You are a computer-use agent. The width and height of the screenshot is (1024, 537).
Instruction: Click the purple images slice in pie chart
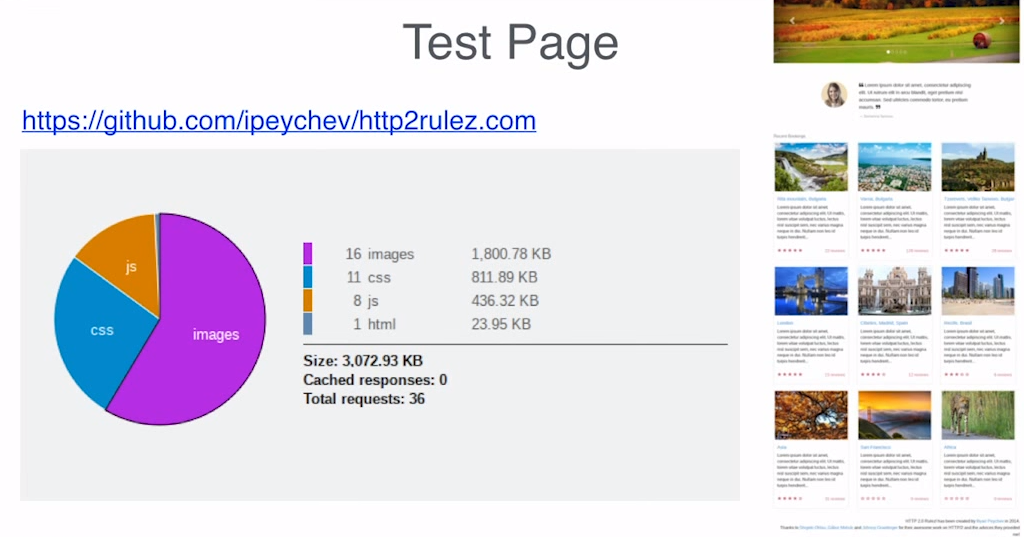pos(202,320)
